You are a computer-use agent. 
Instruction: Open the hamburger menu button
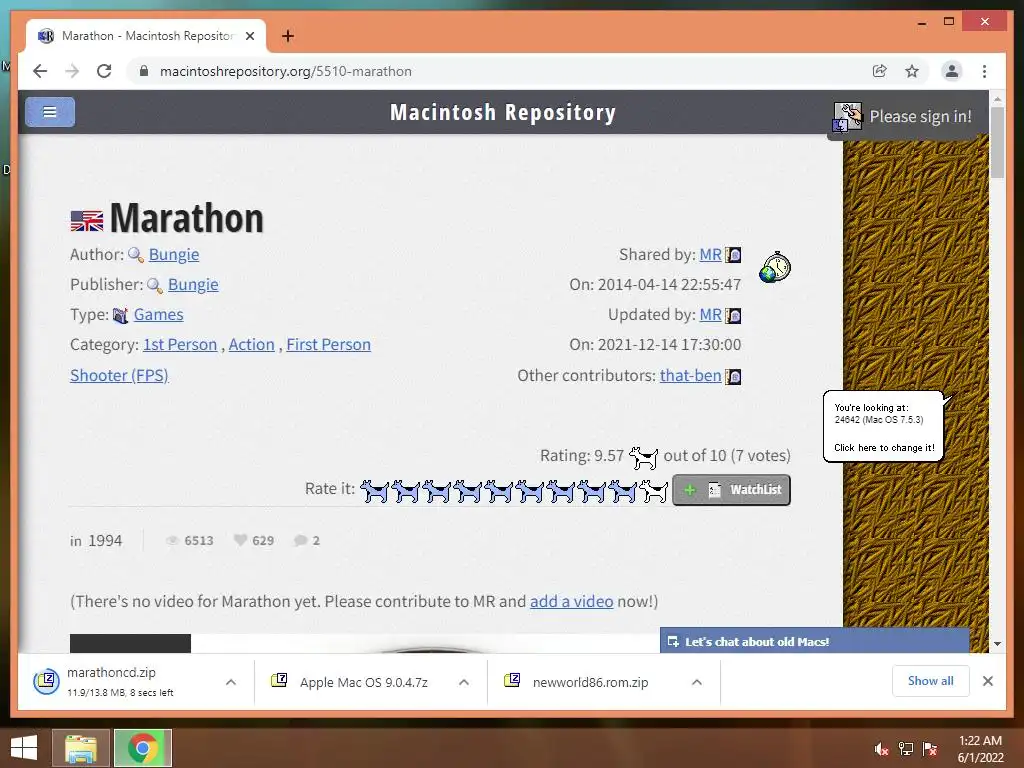pyautogui.click(x=50, y=112)
